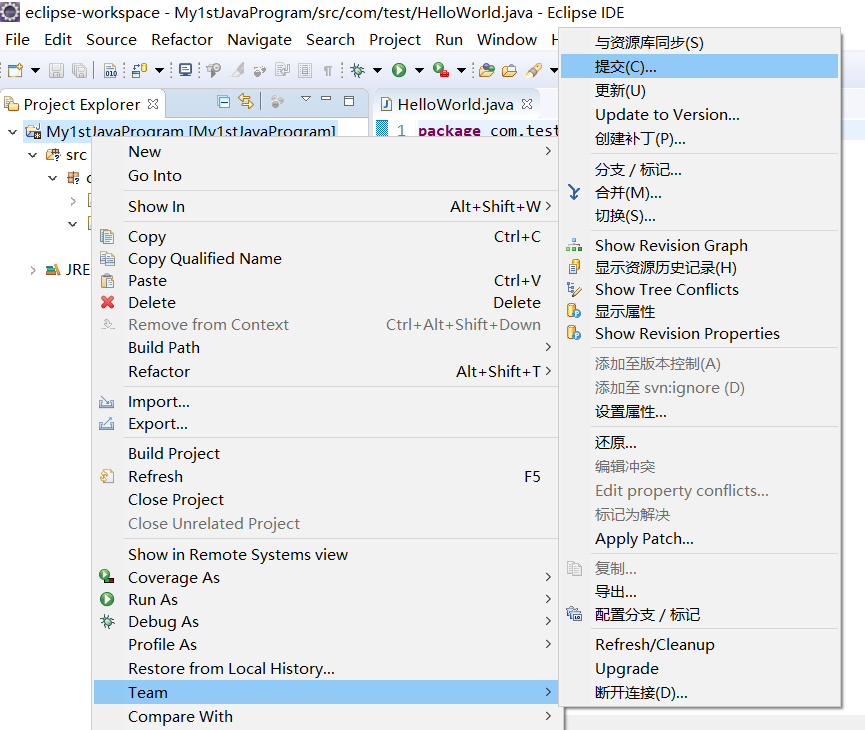Open the Show In submenu
The width and height of the screenshot is (865, 730).
click(325, 206)
